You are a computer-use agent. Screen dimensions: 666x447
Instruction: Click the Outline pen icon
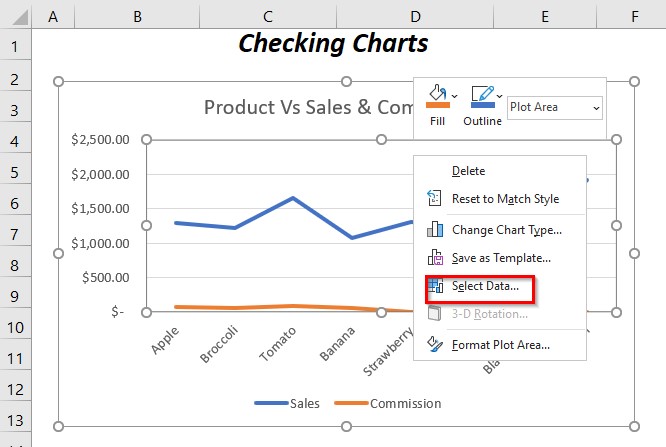click(x=482, y=97)
